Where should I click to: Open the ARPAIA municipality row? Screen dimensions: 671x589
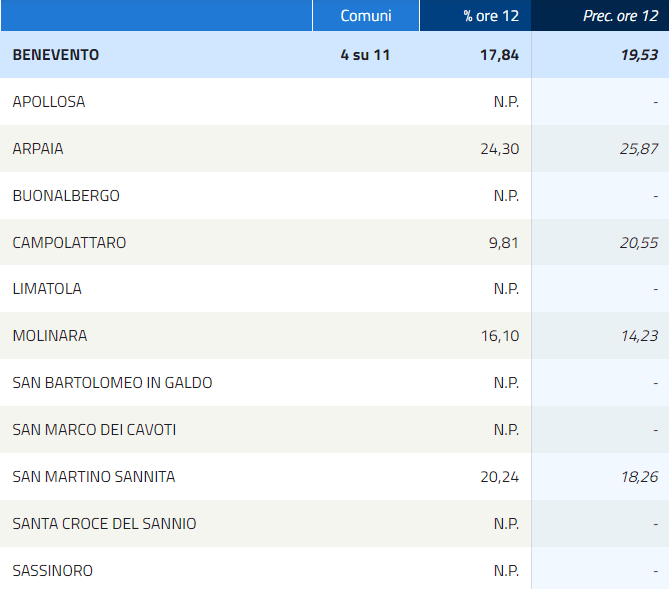(38, 149)
